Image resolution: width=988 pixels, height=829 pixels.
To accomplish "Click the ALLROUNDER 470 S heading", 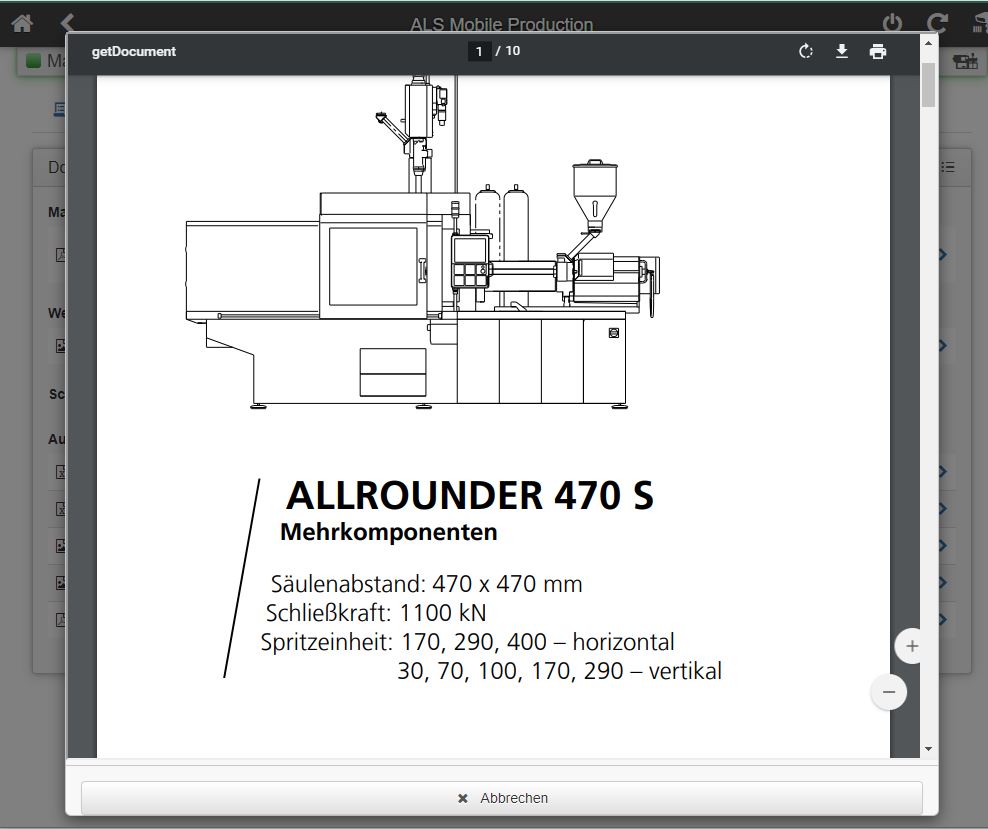I will [470, 495].
